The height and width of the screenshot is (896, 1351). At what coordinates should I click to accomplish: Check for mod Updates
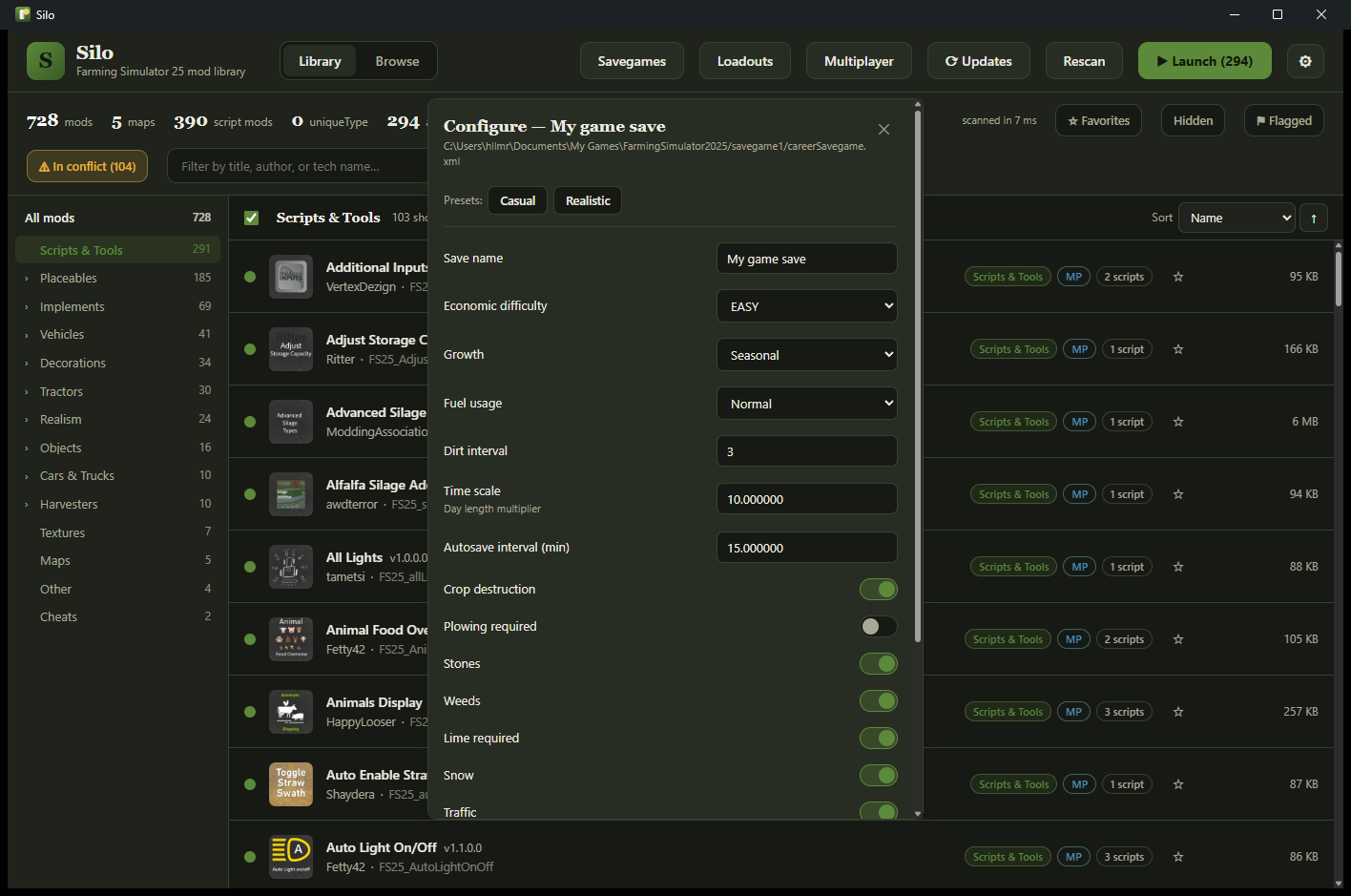(x=978, y=61)
